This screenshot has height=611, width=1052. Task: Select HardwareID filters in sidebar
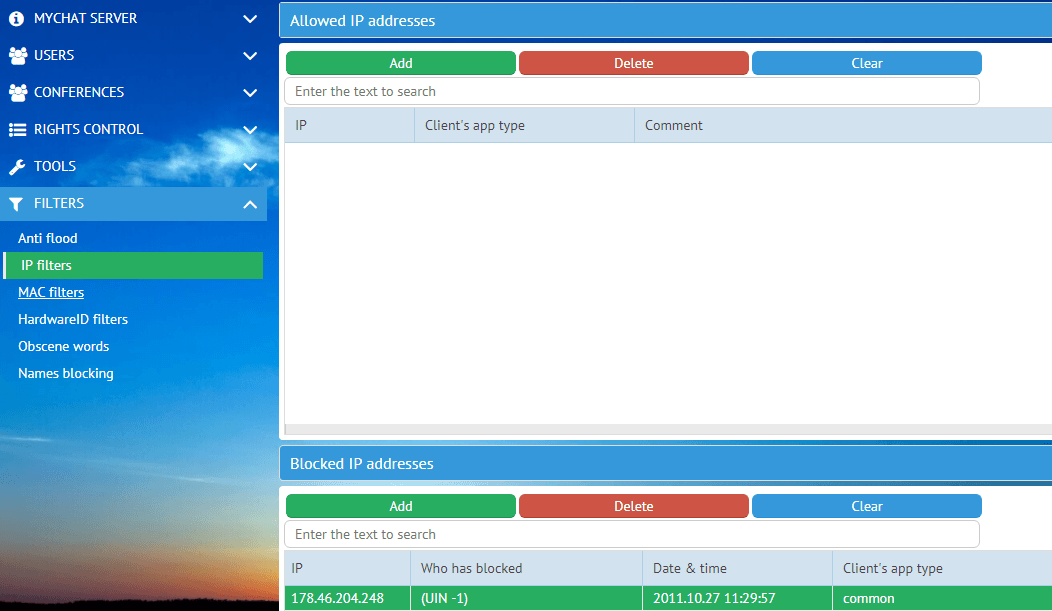coord(73,319)
